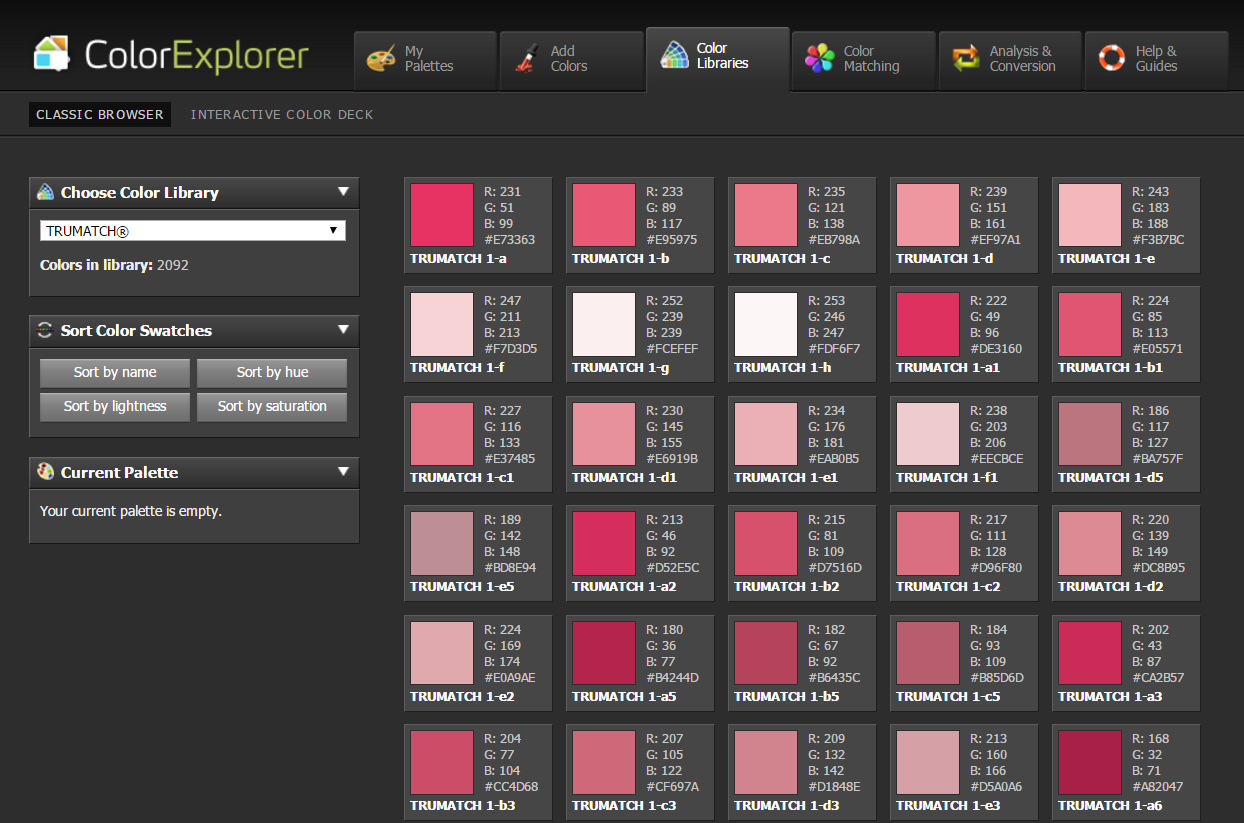Collapse the Choose Color Library panel
The height and width of the screenshot is (823, 1244).
(343, 192)
